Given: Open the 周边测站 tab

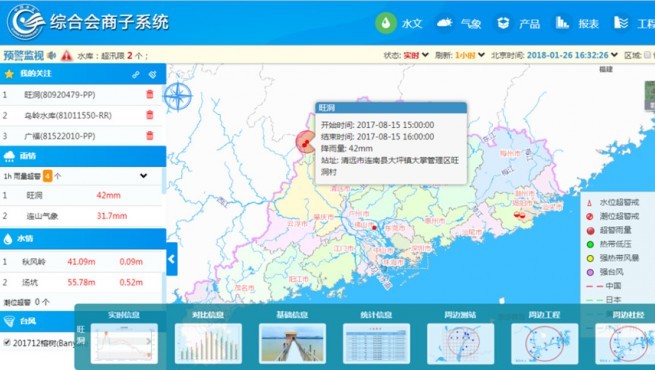Looking at the screenshot, I should 460,315.
